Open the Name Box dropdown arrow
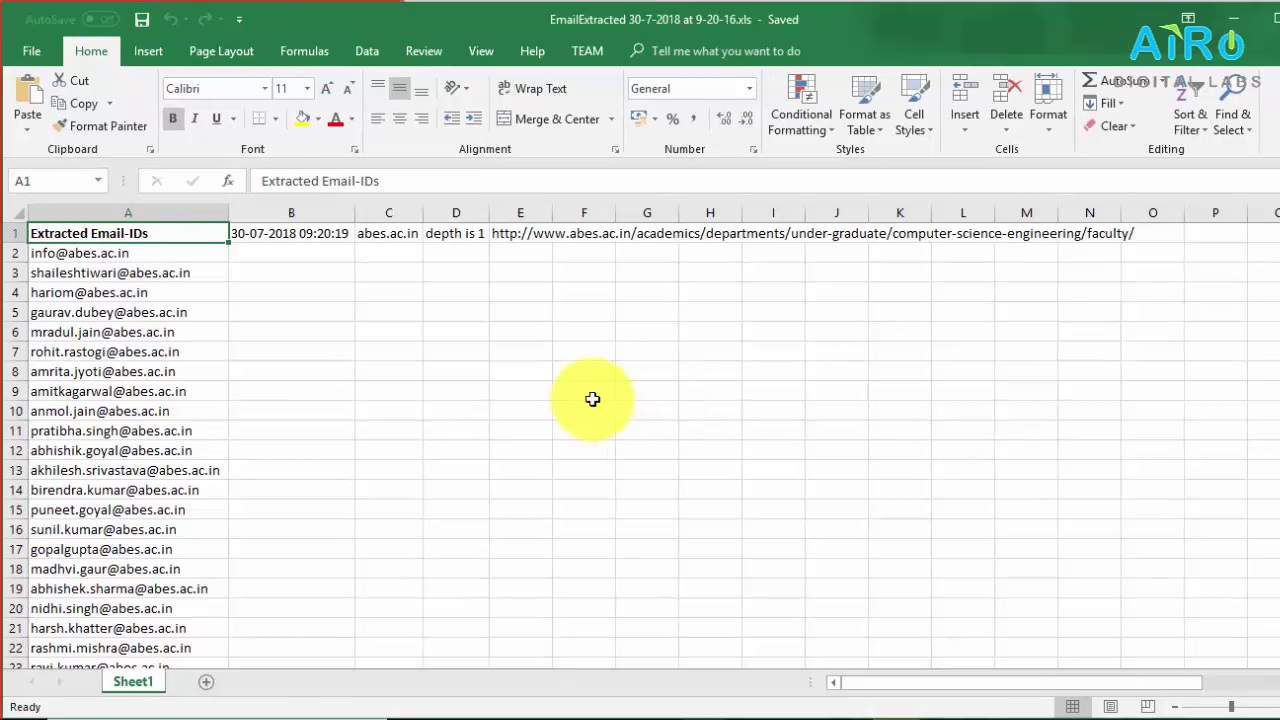1280x720 pixels. coord(98,181)
